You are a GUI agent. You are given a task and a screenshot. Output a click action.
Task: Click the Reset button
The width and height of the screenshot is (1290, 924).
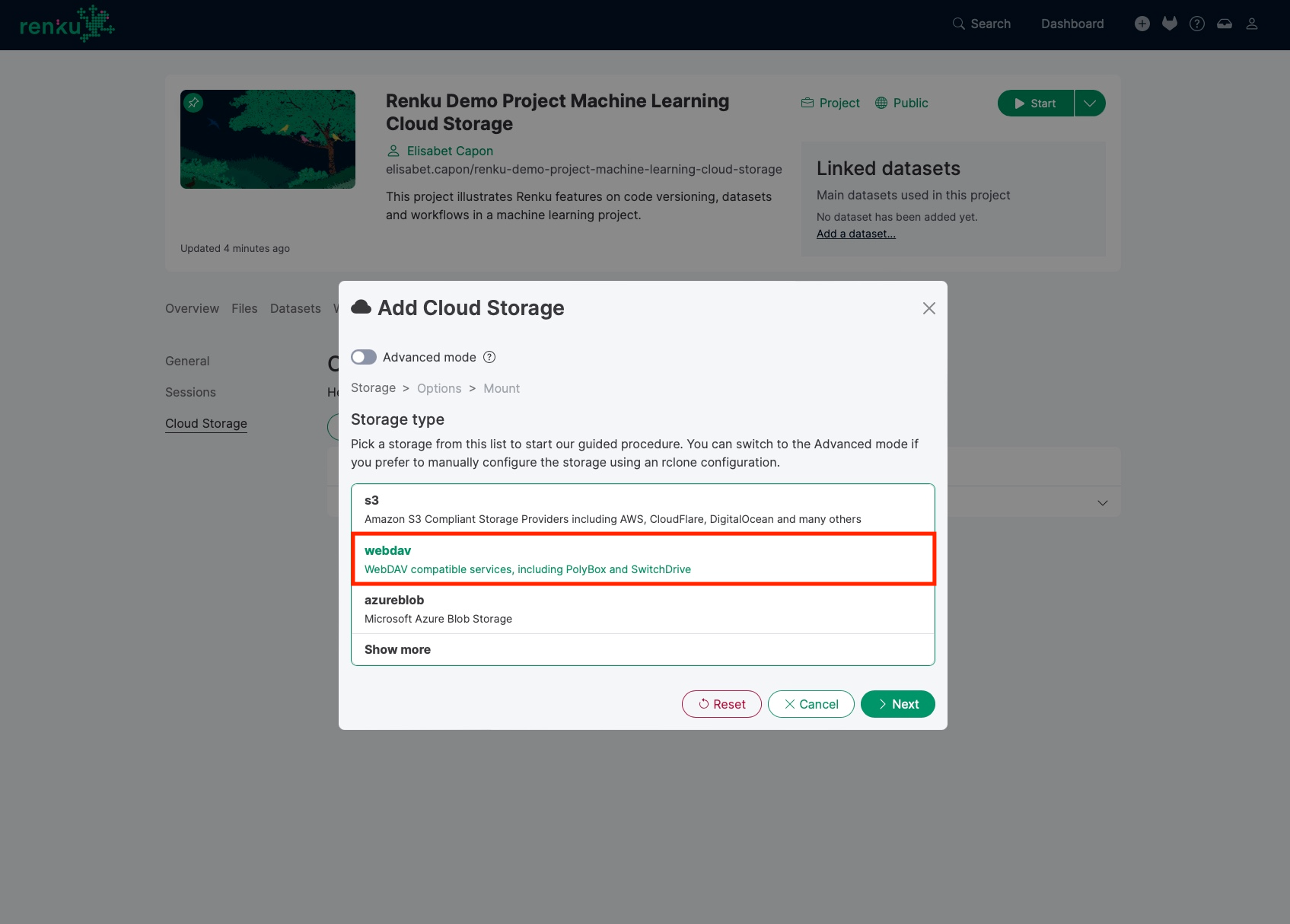pyautogui.click(x=721, y=704)
